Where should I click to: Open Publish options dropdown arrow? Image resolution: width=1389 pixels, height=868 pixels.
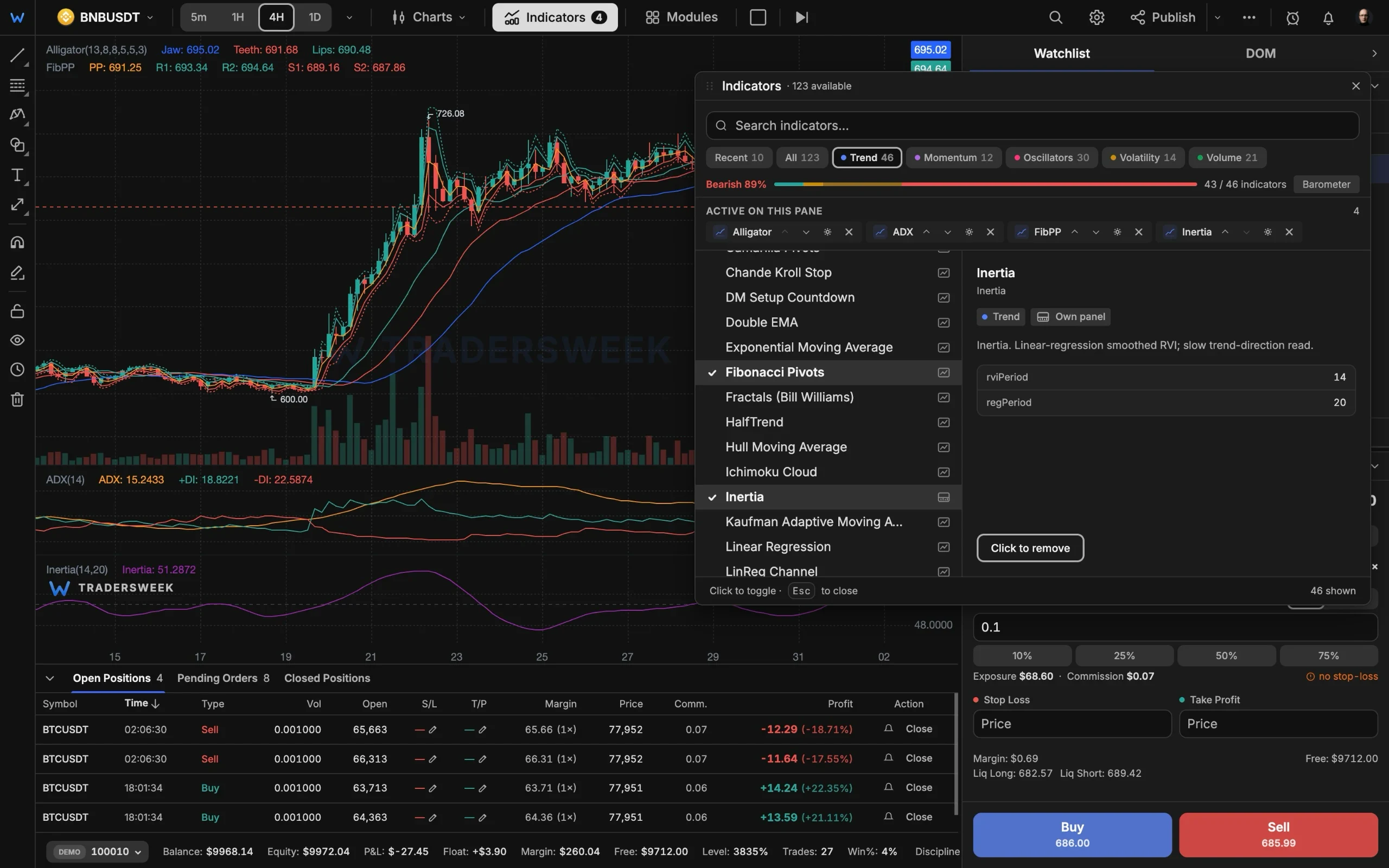click(1218, 17)
